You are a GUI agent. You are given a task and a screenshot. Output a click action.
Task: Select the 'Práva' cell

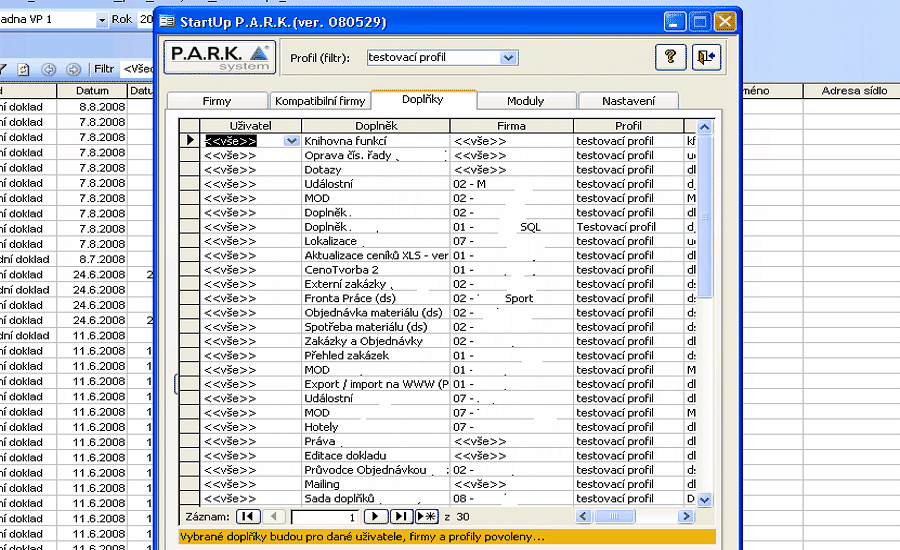pyautogui.click(x=376, y=441)
